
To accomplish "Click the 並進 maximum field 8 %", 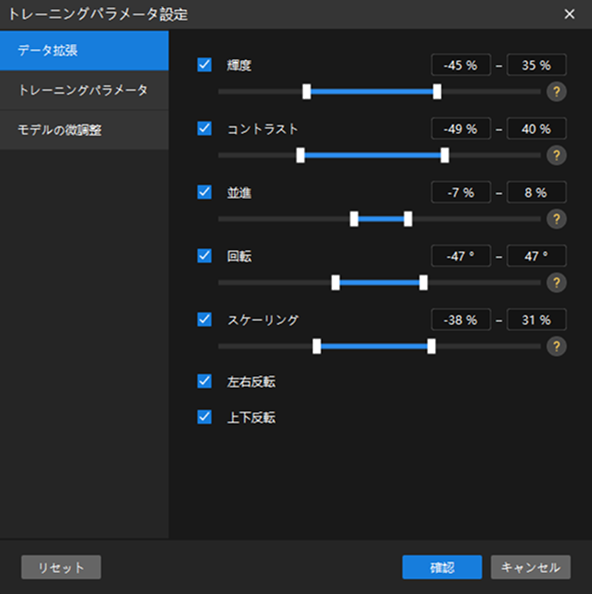I will 537,192.
